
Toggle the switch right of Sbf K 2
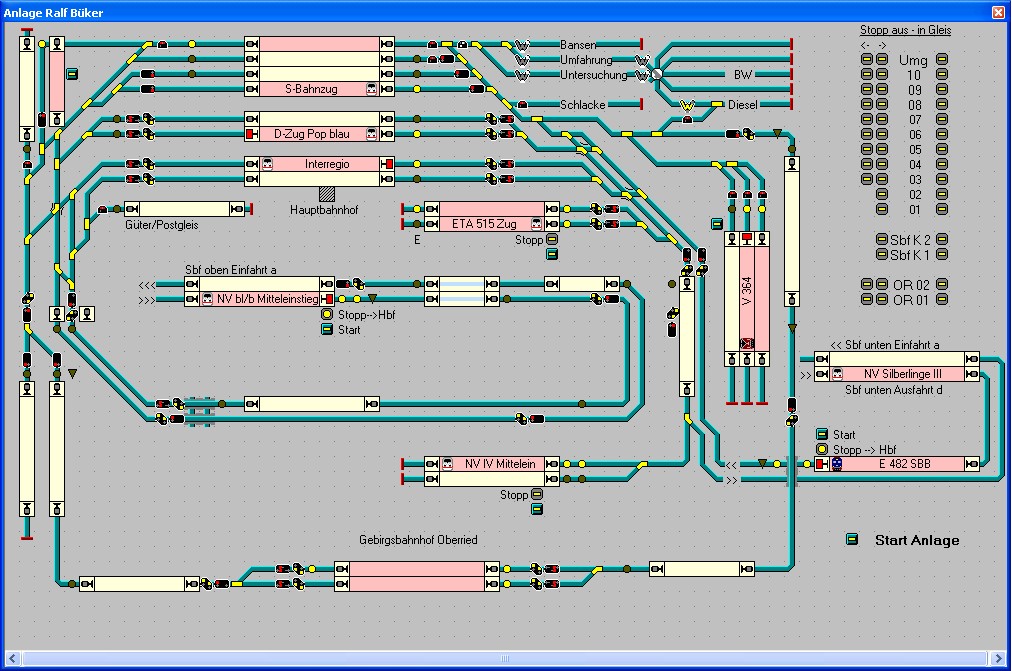[x=941, y=240]
